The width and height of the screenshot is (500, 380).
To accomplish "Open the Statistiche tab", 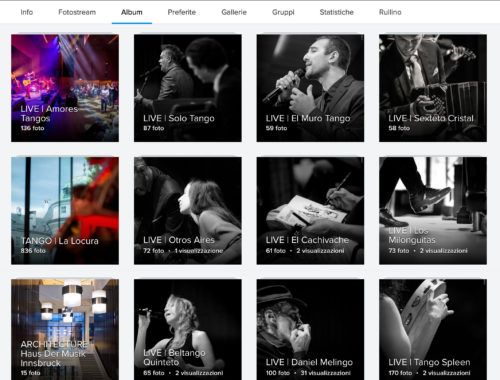I will 336,12.
